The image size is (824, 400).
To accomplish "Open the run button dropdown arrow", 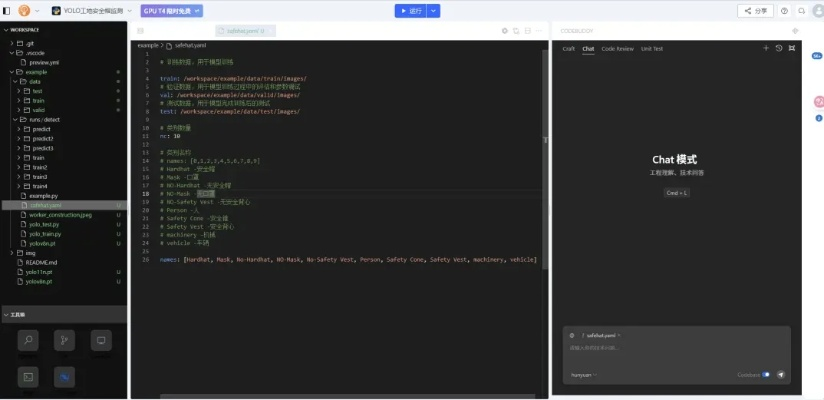I will tap(433, 11).
